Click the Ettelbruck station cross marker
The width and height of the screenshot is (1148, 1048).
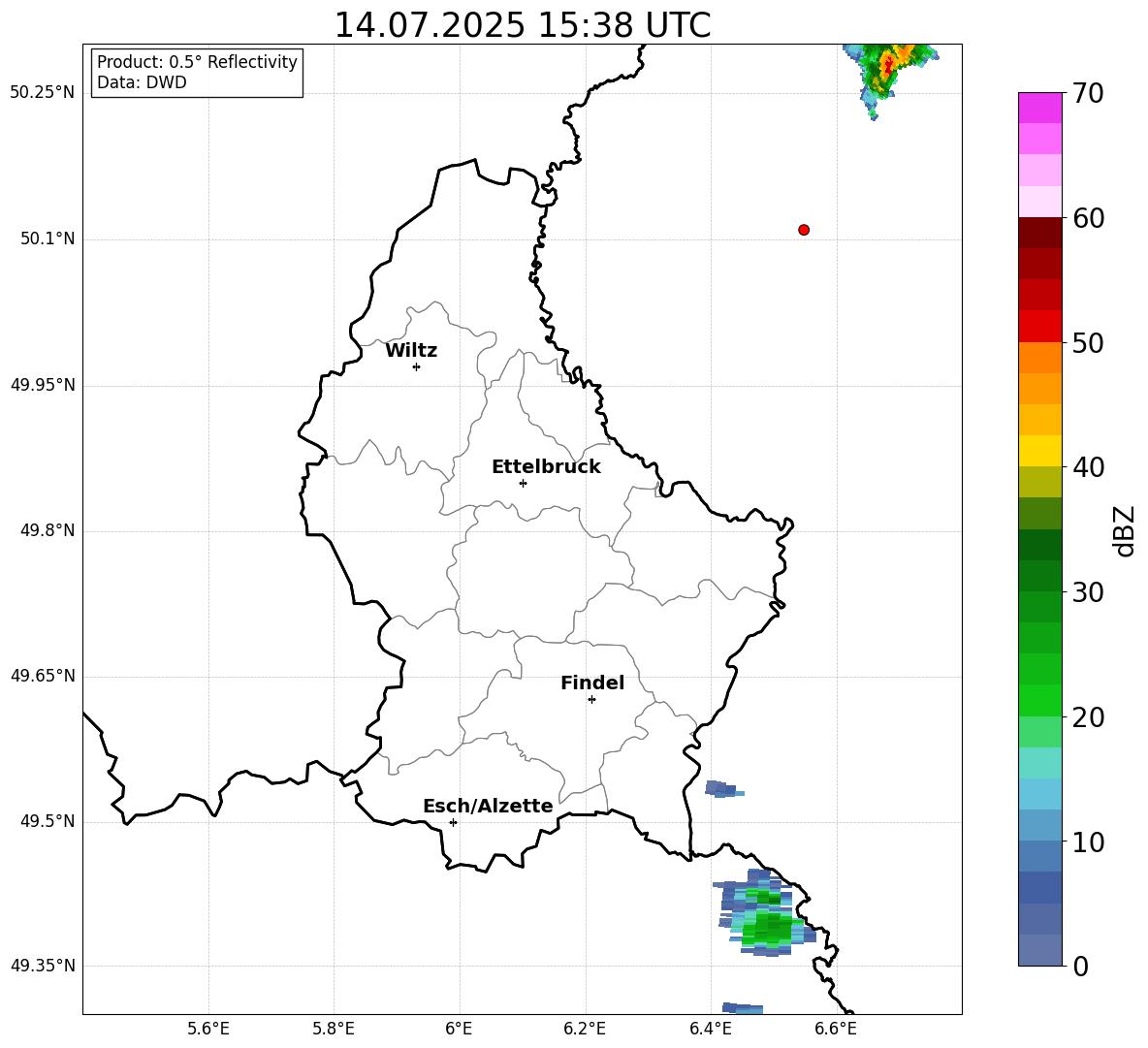pos(523,483)
